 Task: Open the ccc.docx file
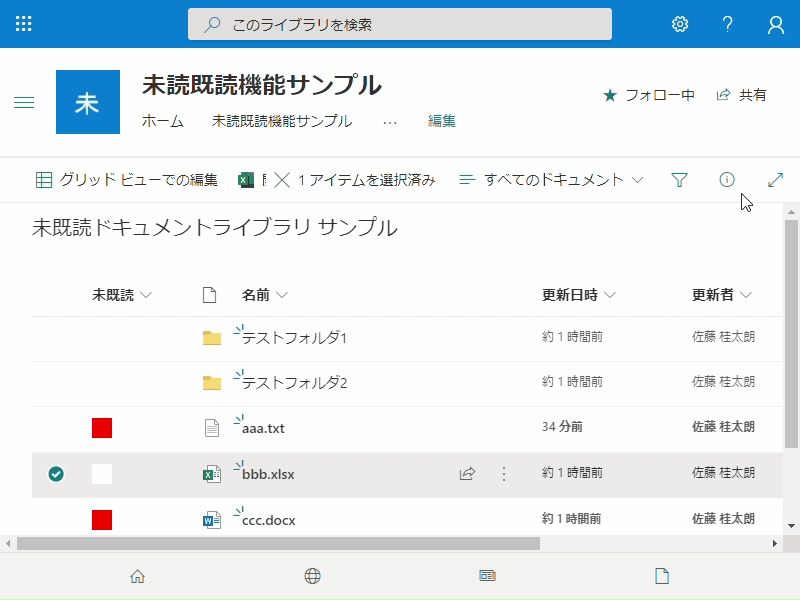pos(269,520)
